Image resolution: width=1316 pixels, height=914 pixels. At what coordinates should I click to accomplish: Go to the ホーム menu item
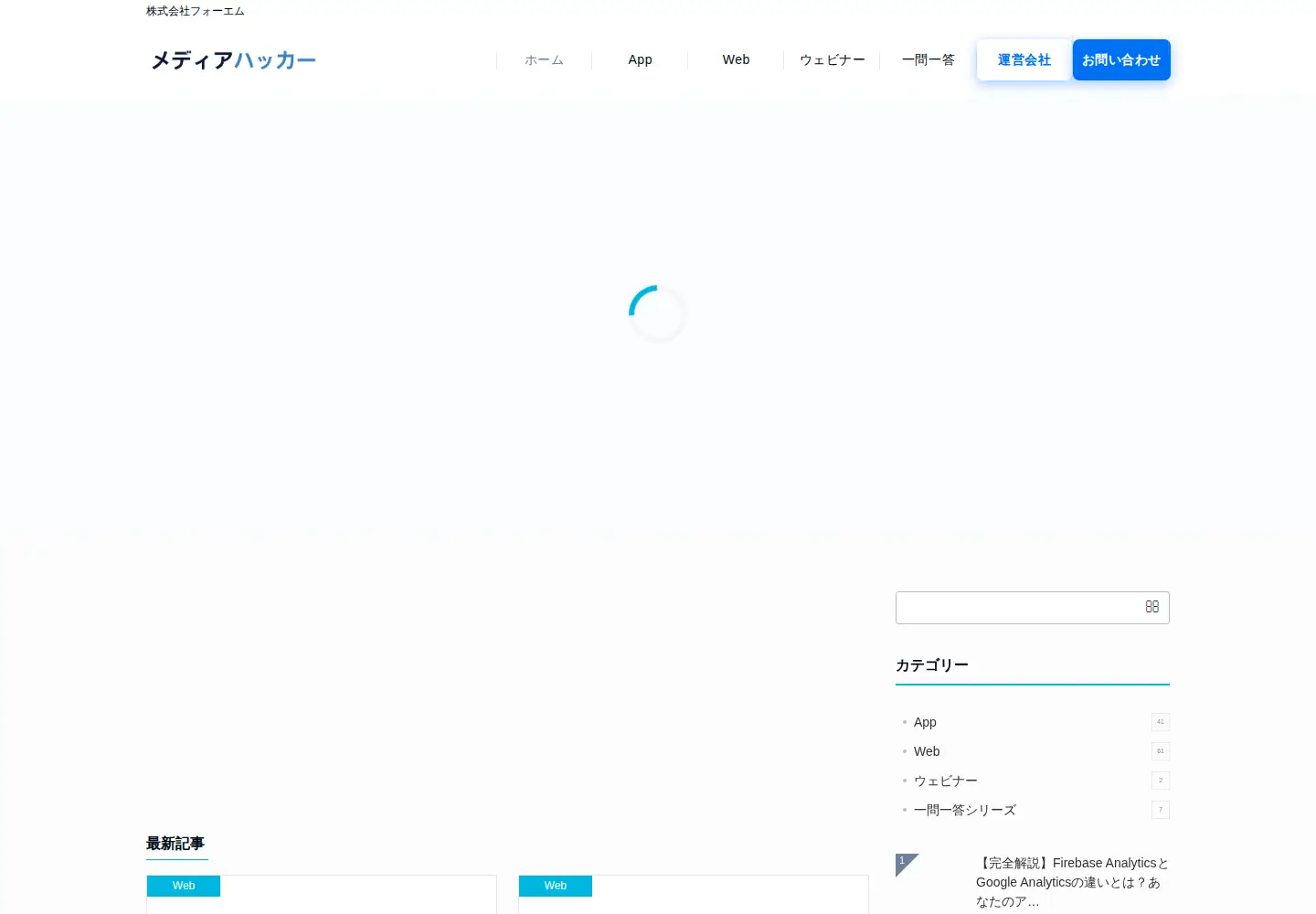(x=544, y=60)
